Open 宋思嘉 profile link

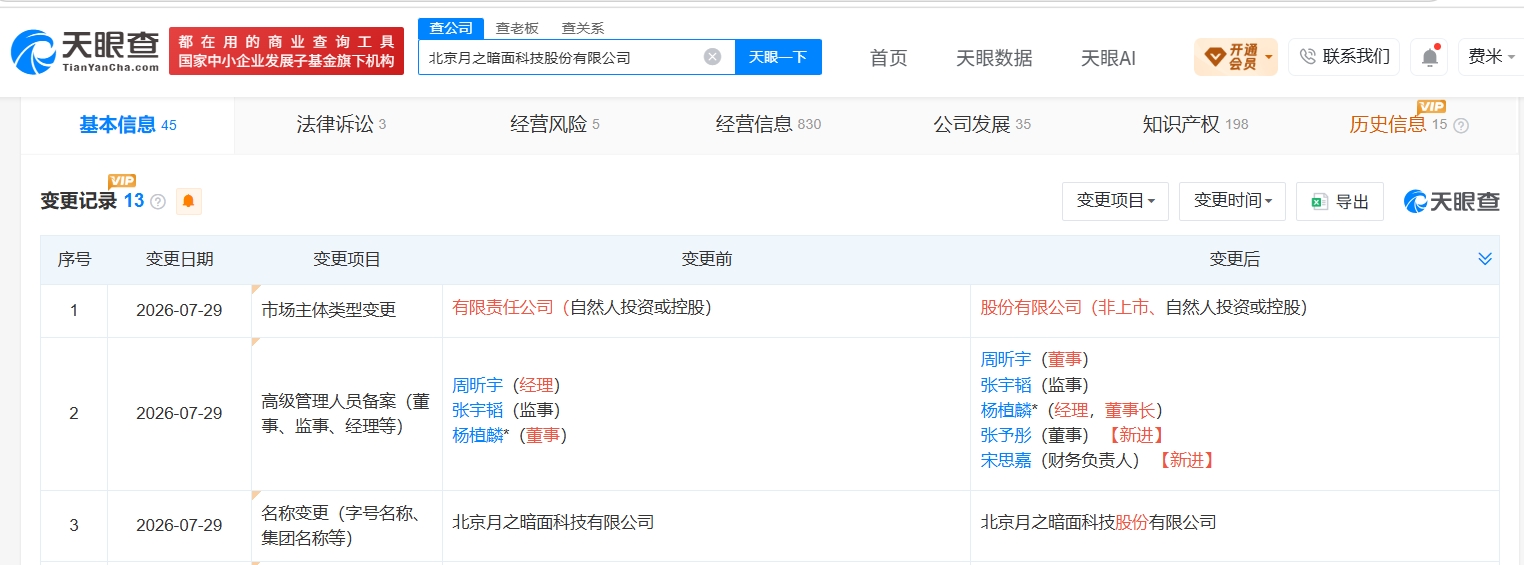(1006, 460)
